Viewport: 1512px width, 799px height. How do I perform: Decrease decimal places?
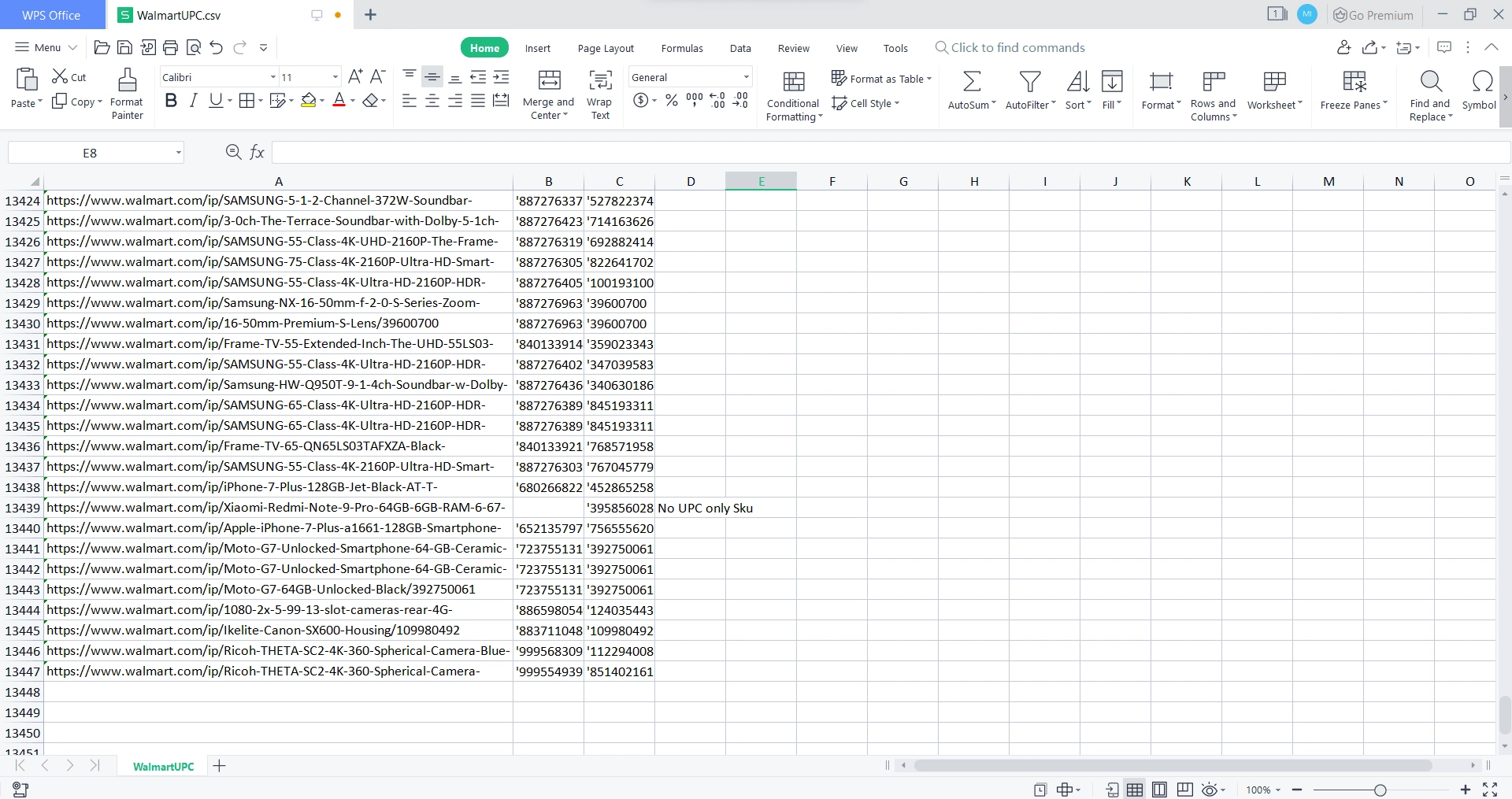tap(740, 100)
